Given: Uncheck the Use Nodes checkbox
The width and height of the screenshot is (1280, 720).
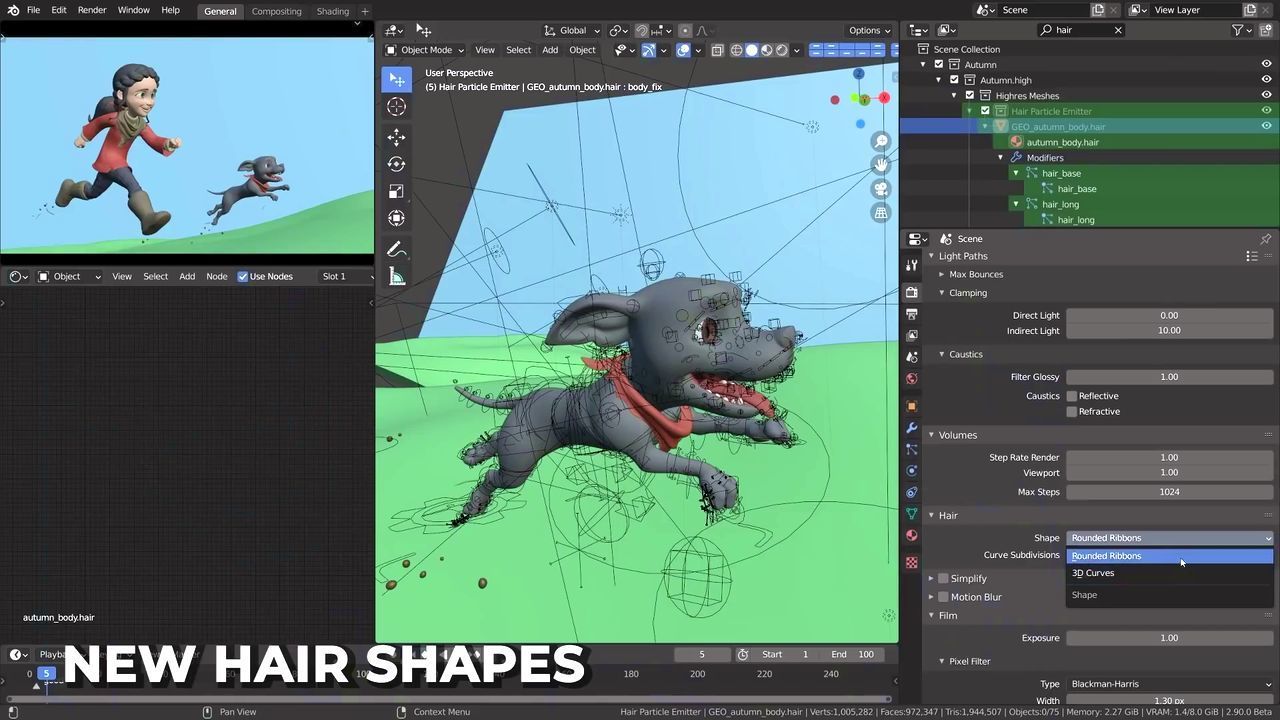Looking at the screenshot, I should [243, 277].
